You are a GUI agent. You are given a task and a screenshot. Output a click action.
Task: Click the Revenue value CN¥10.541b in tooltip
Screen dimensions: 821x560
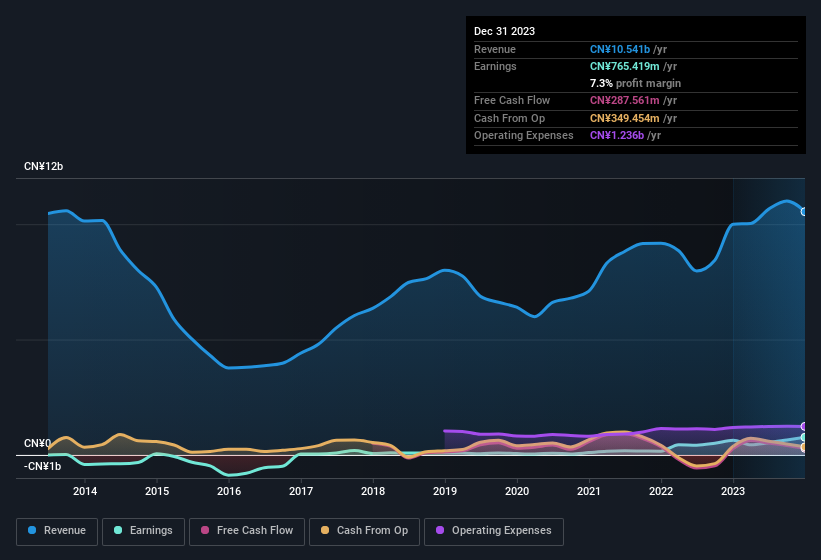tap(622, 49)
